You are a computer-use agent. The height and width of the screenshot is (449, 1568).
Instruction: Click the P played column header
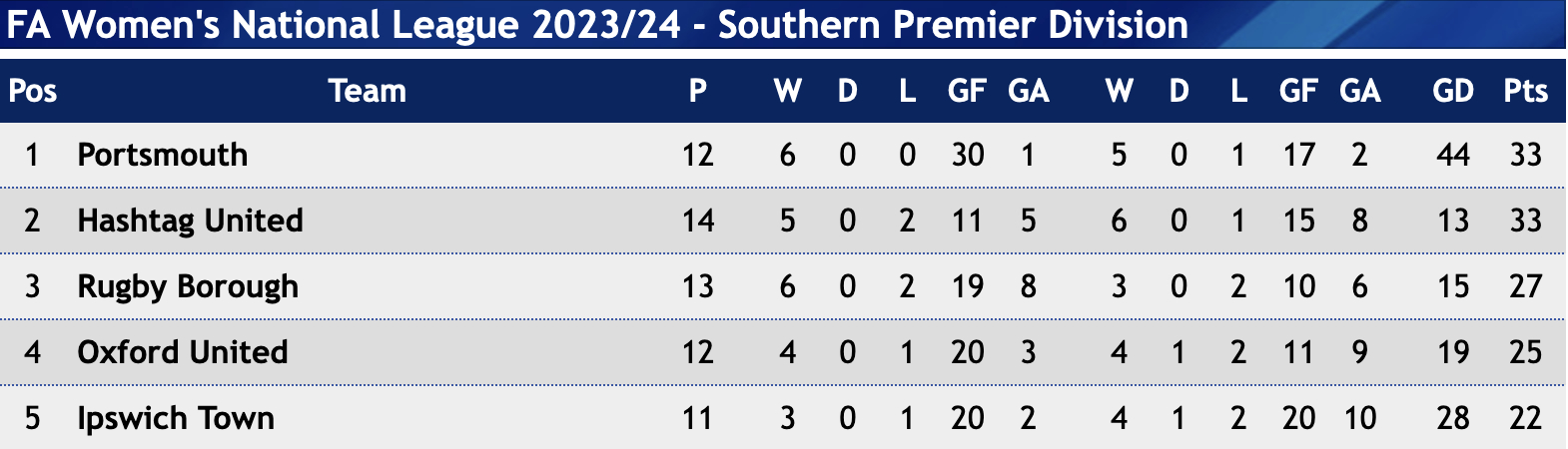click(698, 91)
